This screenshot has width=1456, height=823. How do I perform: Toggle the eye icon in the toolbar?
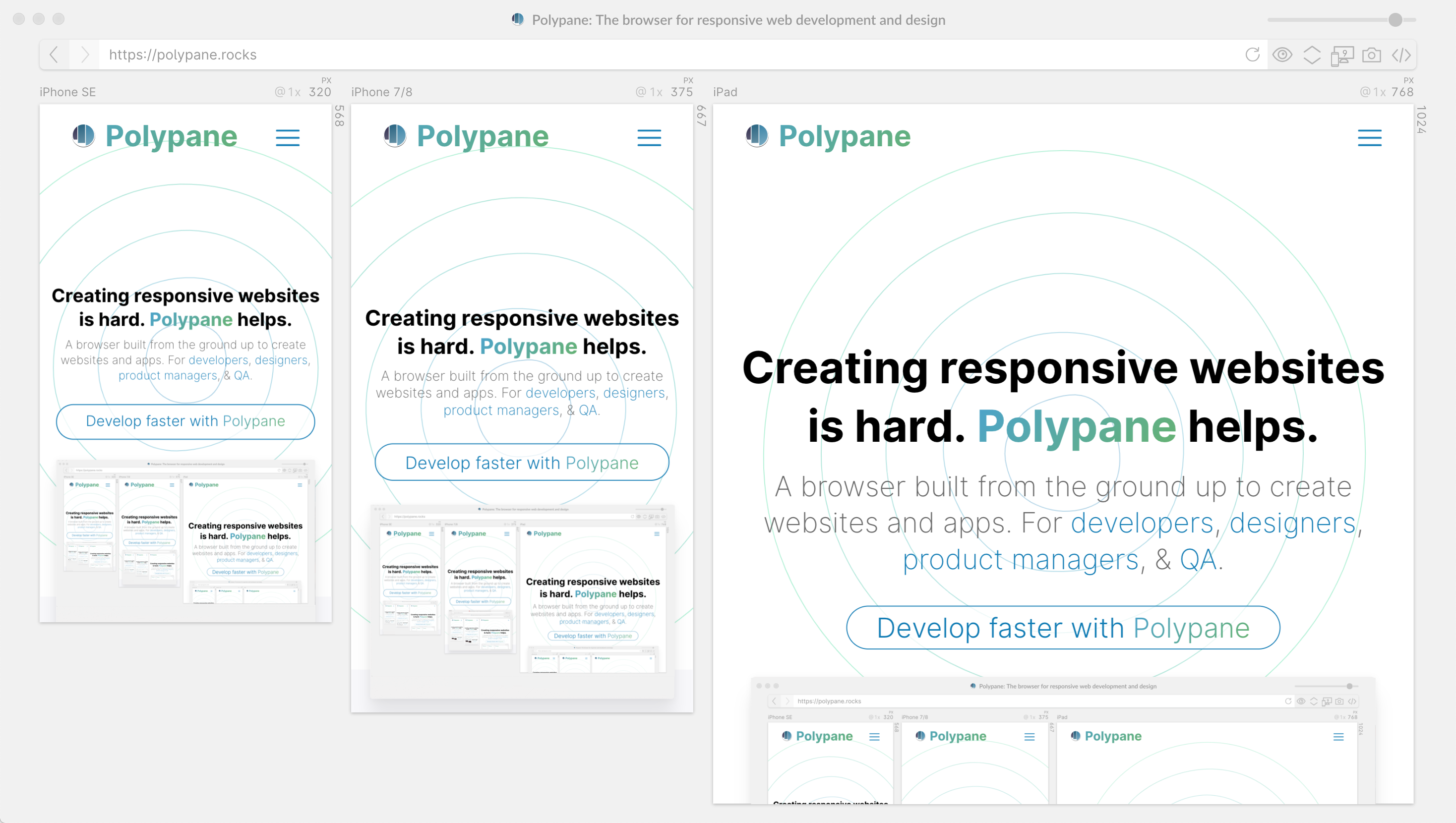click(x=1282, y=55)
